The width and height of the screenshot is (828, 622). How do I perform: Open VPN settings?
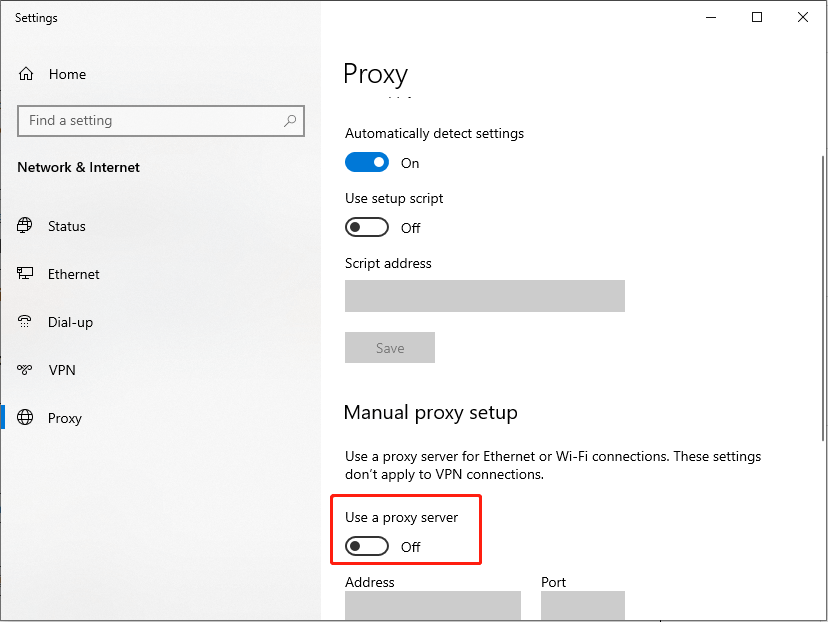click(x=62, y=370)
